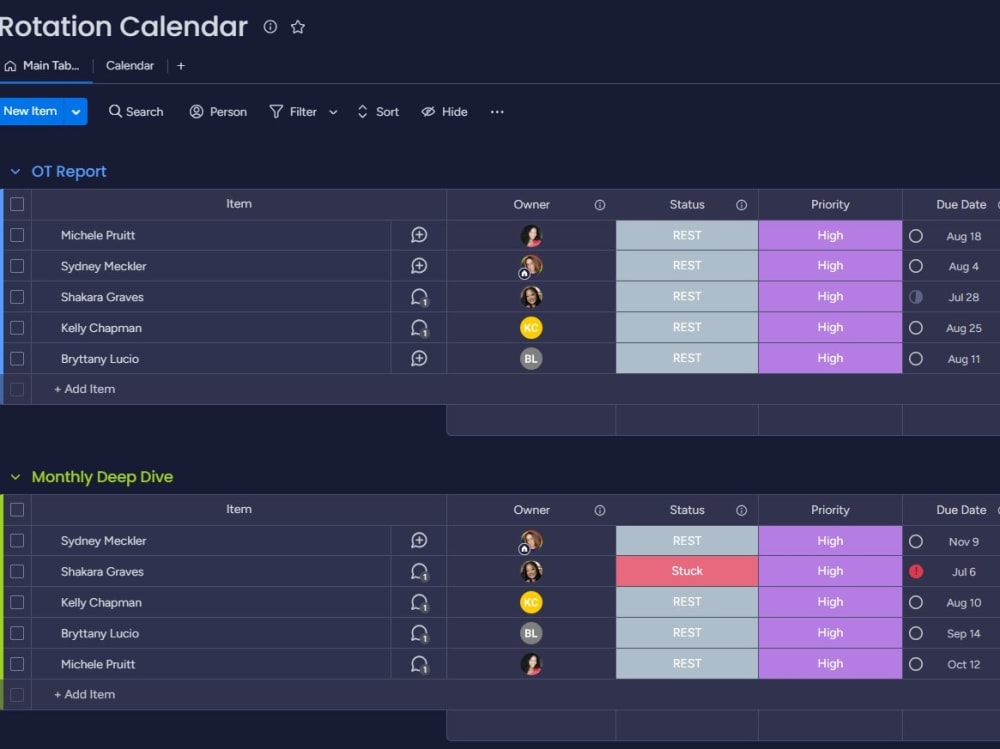
Task: Add update for Sydney Meckler in Monthly Deep Dive
Action: [x=419, y=541]
